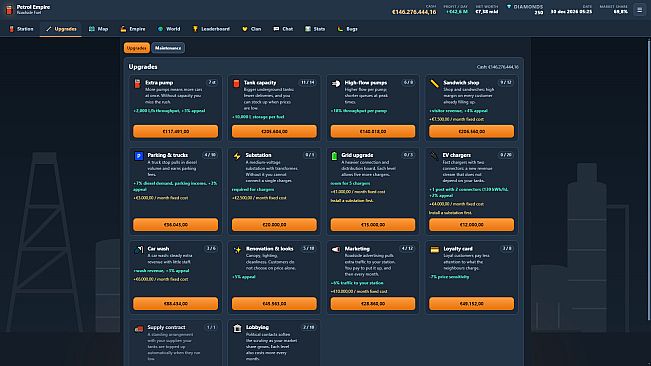Open the hamburger menu at top right
Image resolution: width=651 pixels, height=366 pixels.
[639, 10]
